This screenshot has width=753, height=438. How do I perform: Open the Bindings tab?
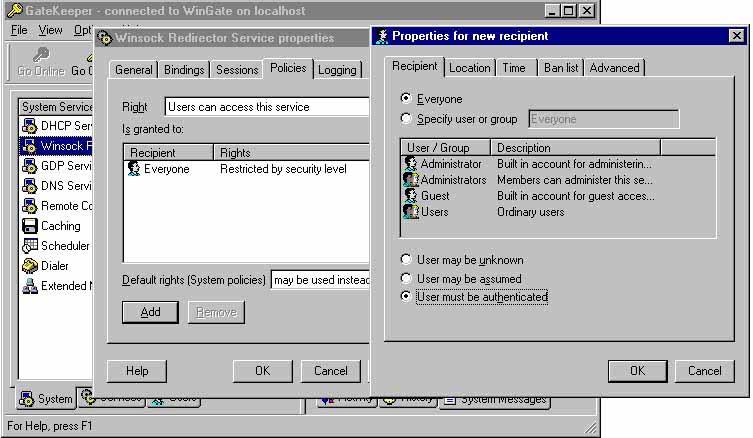tap(184, 70)
